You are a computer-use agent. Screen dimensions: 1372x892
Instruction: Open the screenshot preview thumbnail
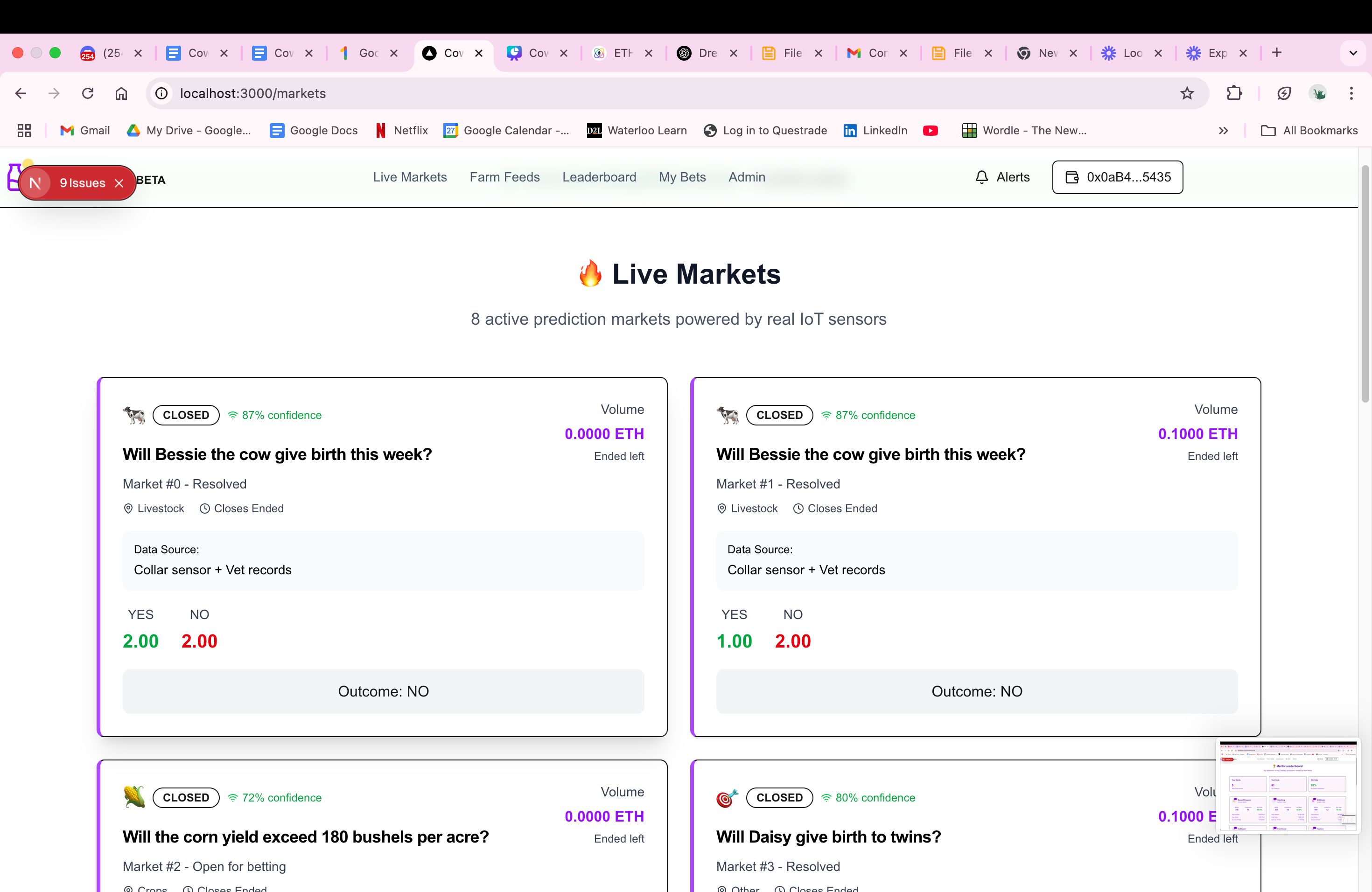coord(1288,786)
